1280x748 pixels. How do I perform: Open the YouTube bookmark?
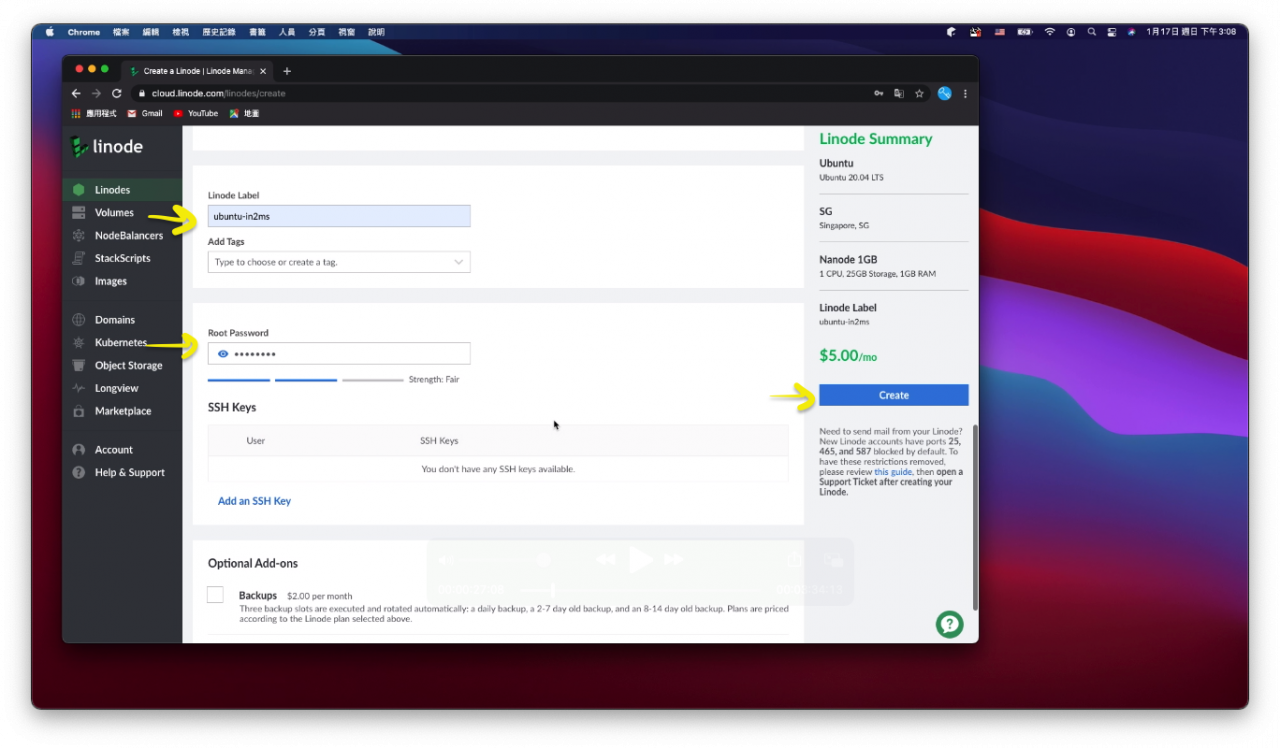click(x=196, y=113)
